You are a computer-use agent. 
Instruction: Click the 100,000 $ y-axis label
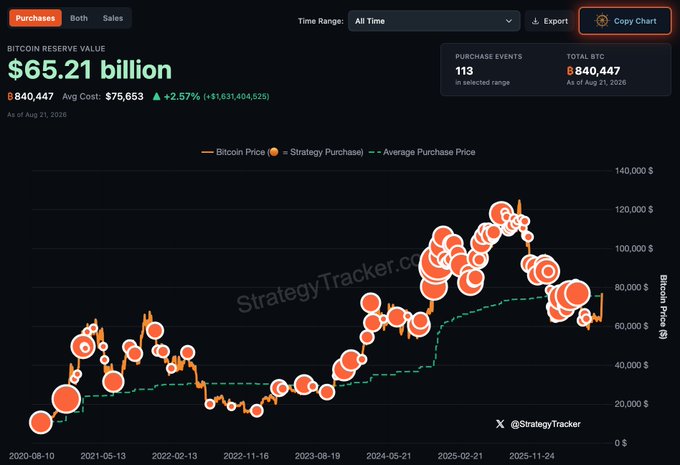(x=634, y=249)
